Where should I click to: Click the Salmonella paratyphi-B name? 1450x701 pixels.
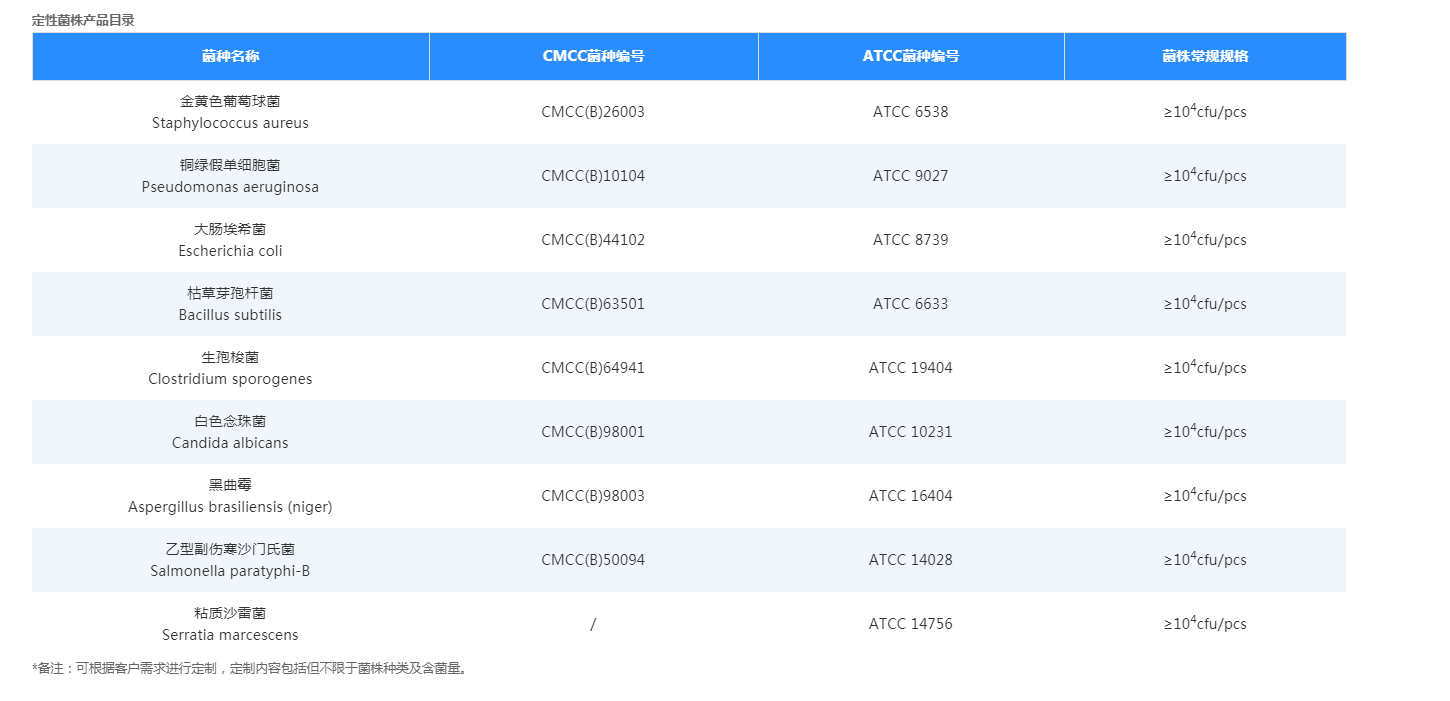(x=230, y=571)
